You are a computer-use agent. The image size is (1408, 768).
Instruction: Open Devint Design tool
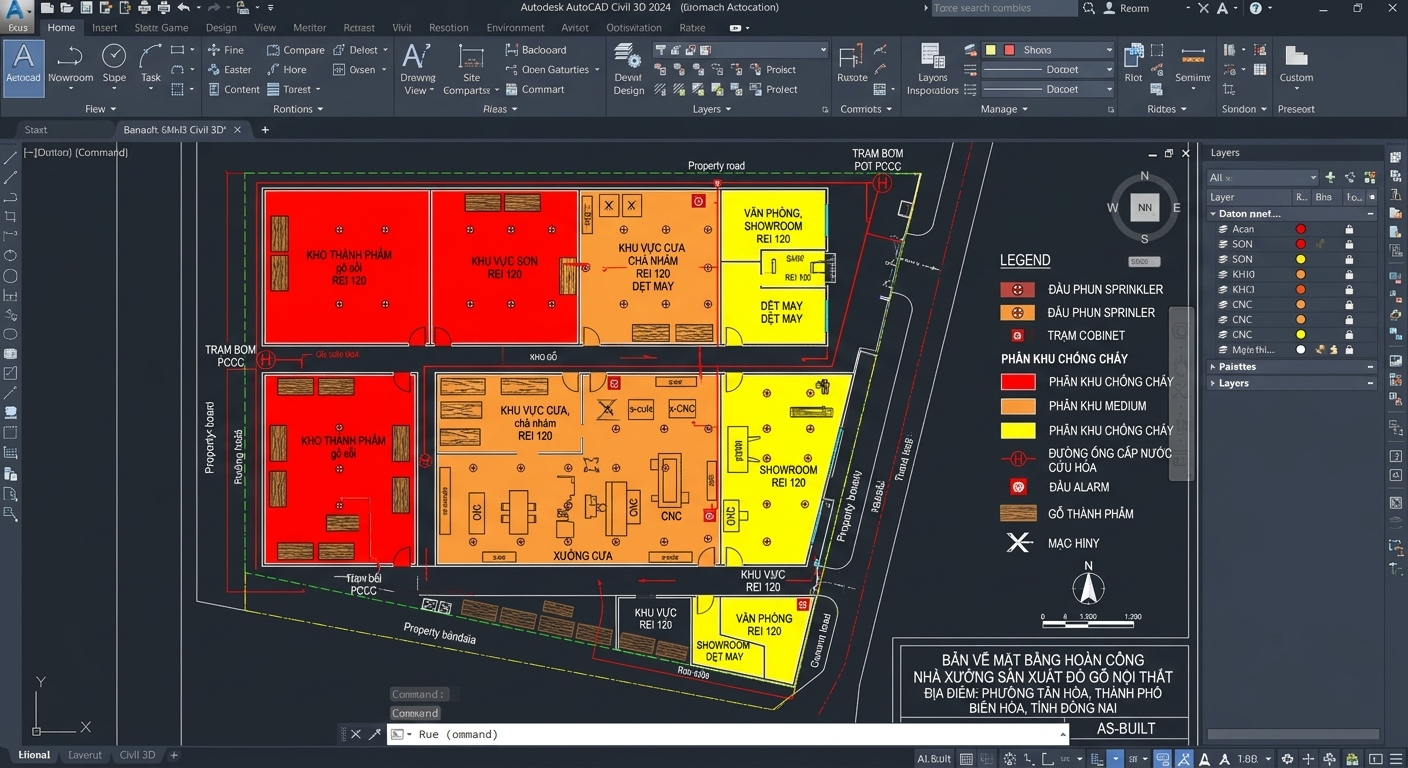tap(628, 68)
